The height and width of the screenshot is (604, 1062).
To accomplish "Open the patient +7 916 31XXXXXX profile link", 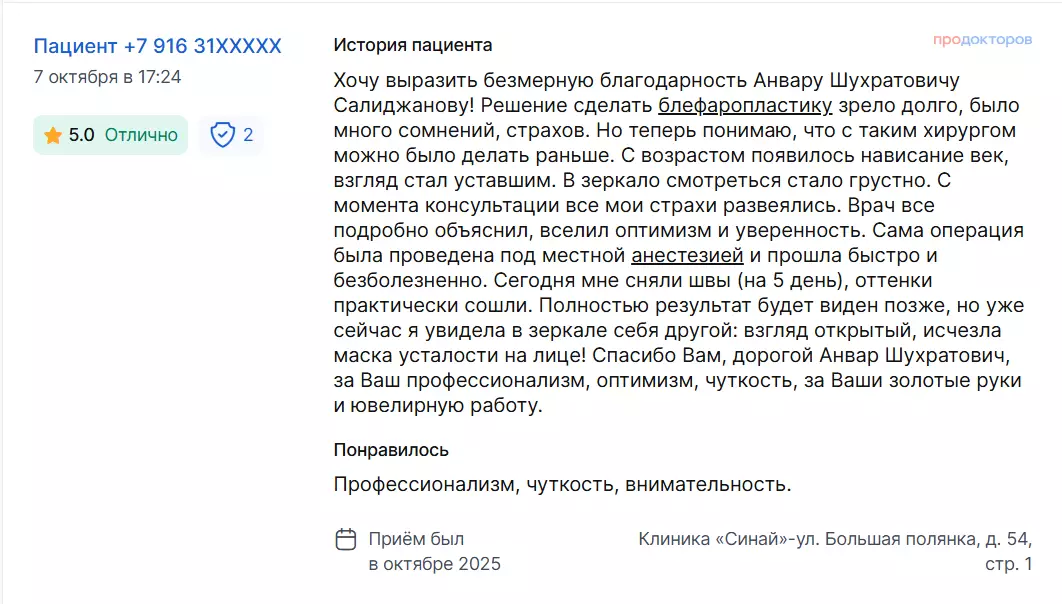I will tap(157, 46).
